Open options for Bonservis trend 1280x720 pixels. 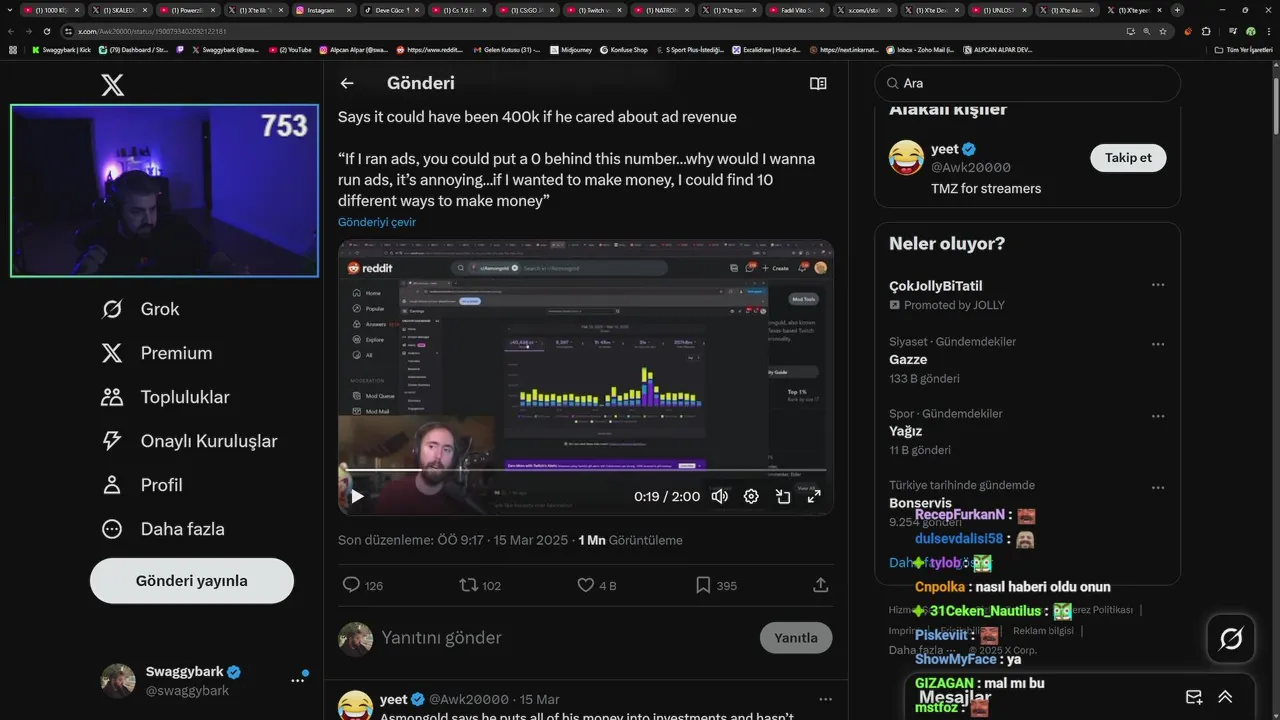click(1158, 488)
